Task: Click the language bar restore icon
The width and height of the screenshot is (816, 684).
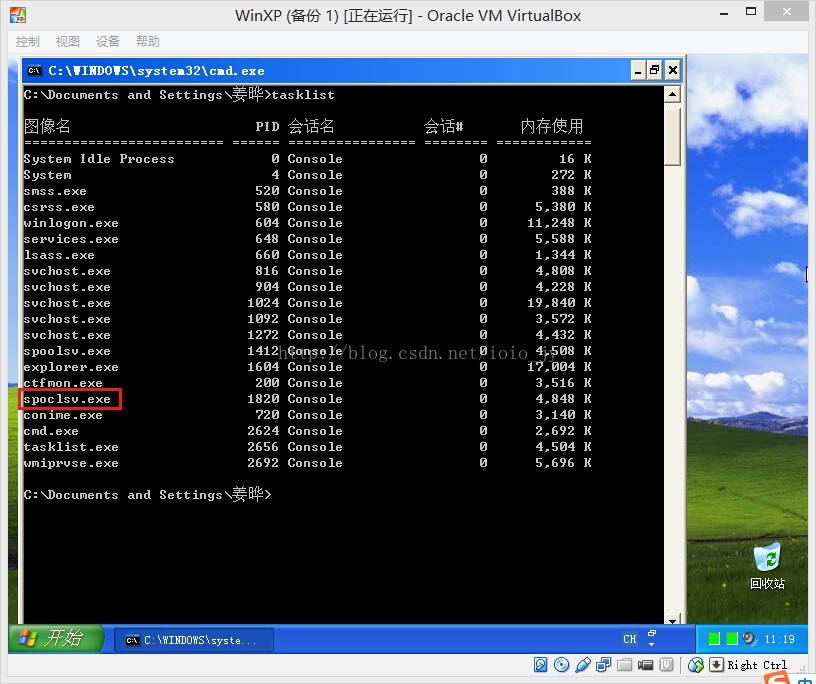Action: click(x=652, y=634)
